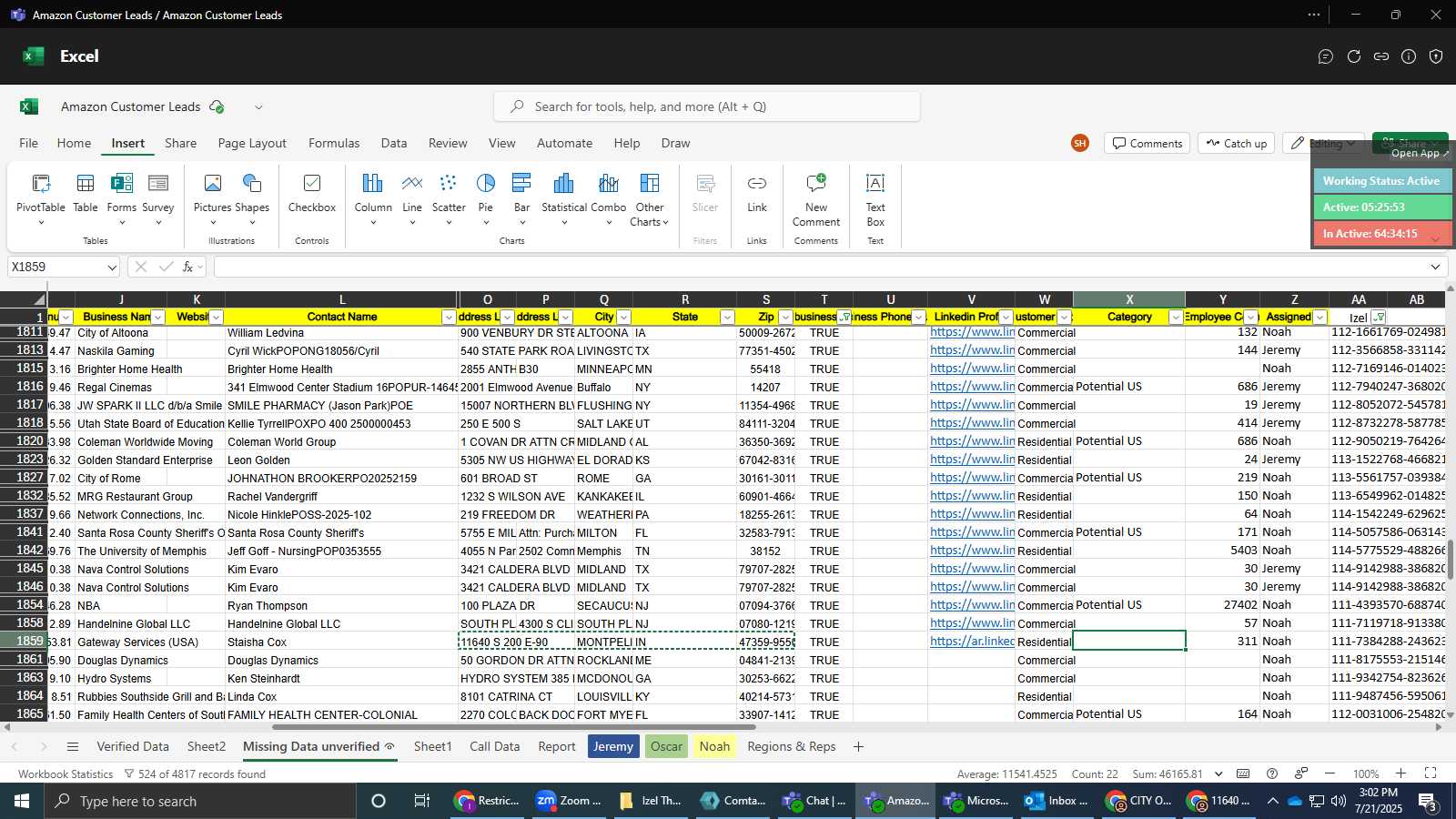Insert a Checkbox control
Viewport: 1456px width, 819px height.
click(312, 193)
